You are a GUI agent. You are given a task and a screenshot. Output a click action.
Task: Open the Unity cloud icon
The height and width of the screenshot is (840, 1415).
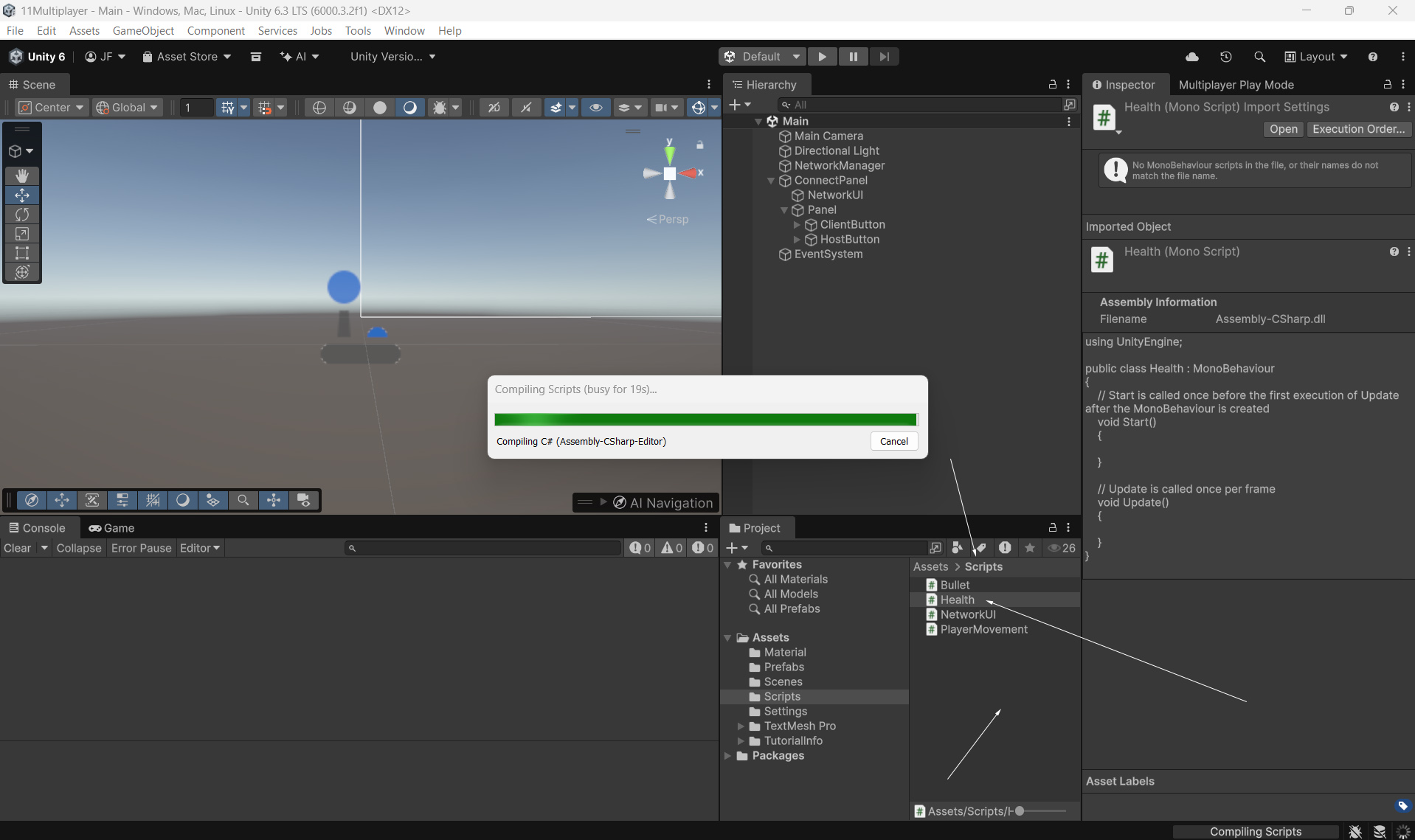[x=1191, y=57]
